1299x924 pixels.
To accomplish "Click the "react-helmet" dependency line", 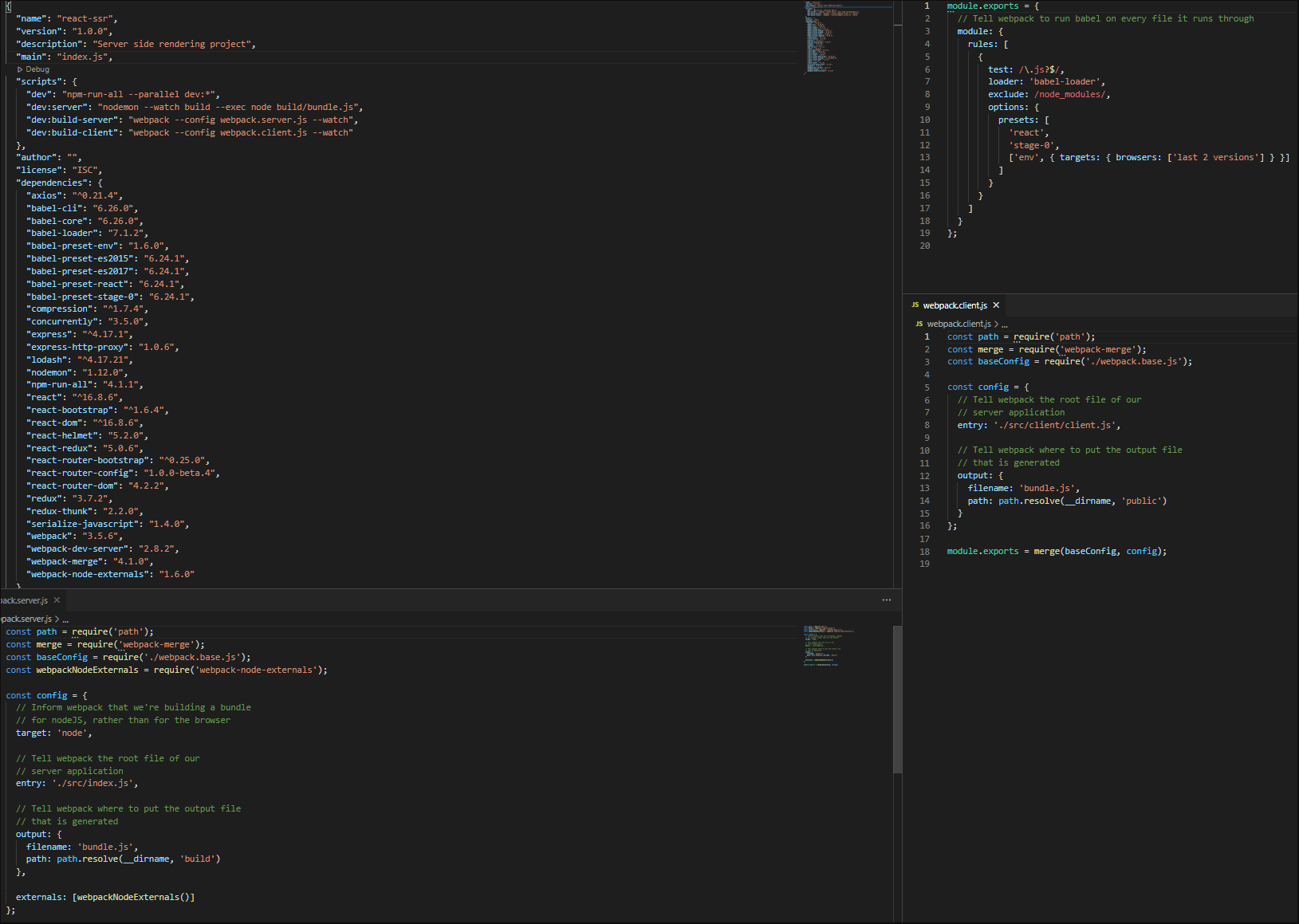I will click(x=87, y=435).
